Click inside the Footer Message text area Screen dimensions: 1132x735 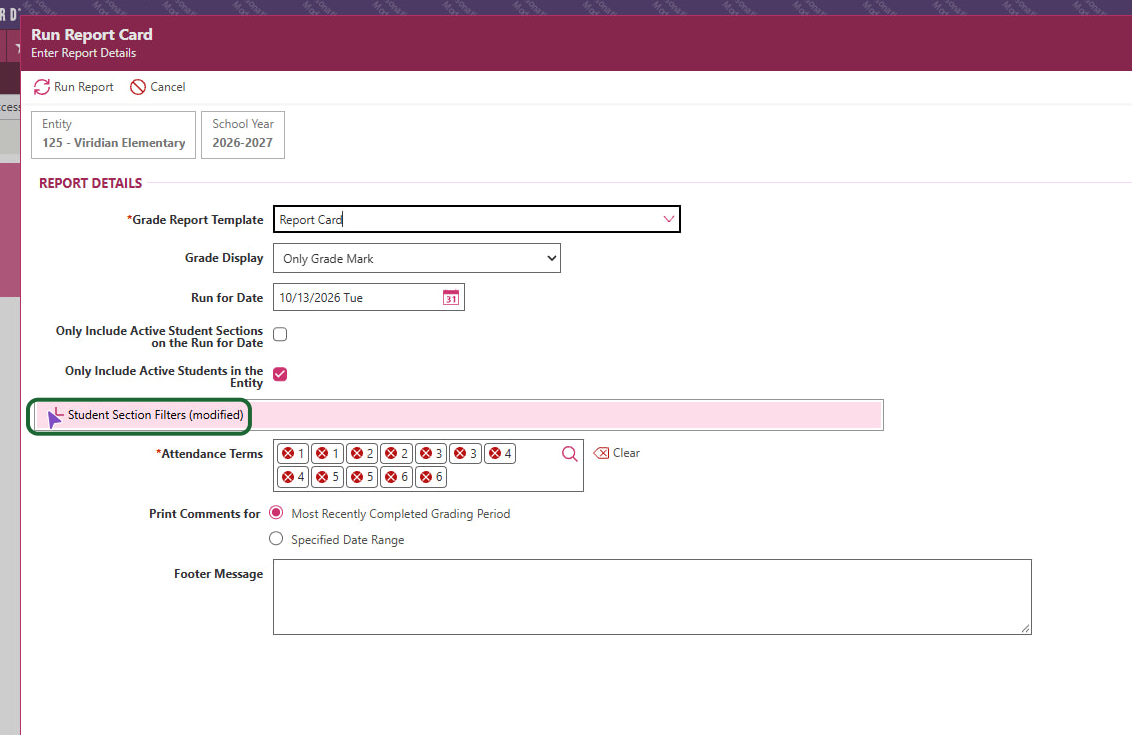point(652,597)
